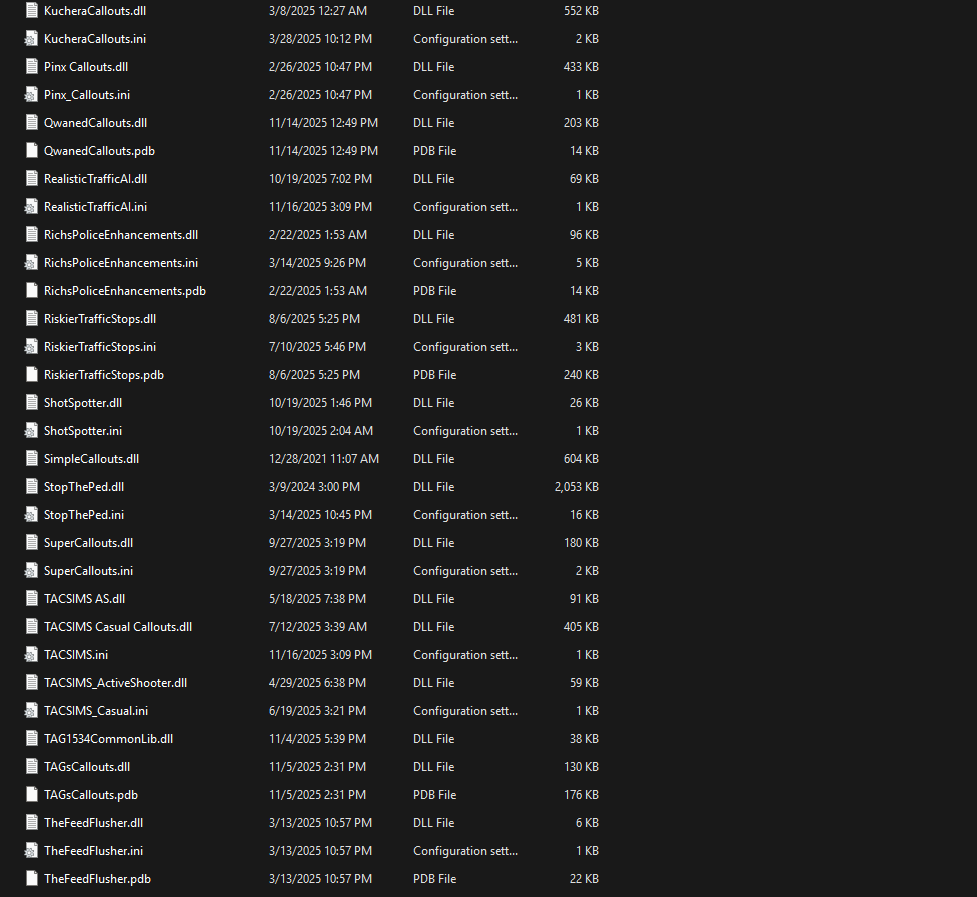
Task: Select TACSIMS Casual Callouts.dll file
Action: [x=117, y=627]
